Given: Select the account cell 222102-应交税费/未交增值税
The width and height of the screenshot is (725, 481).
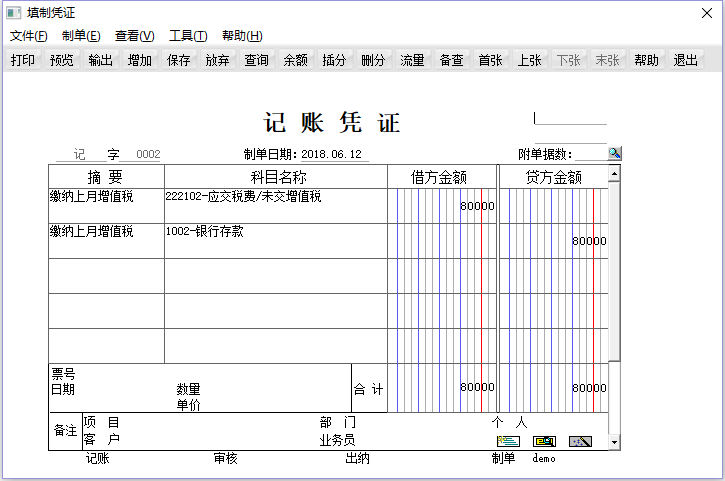Looking at the screenshot, I should click(276, 206).
